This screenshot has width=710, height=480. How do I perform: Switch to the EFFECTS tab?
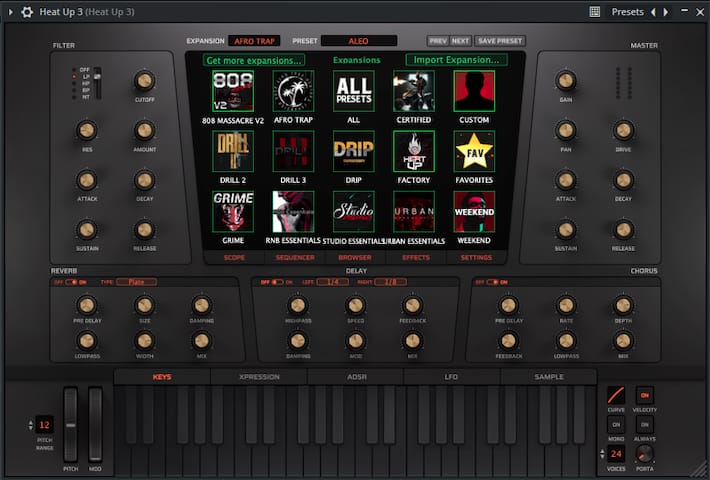(416, 257)
